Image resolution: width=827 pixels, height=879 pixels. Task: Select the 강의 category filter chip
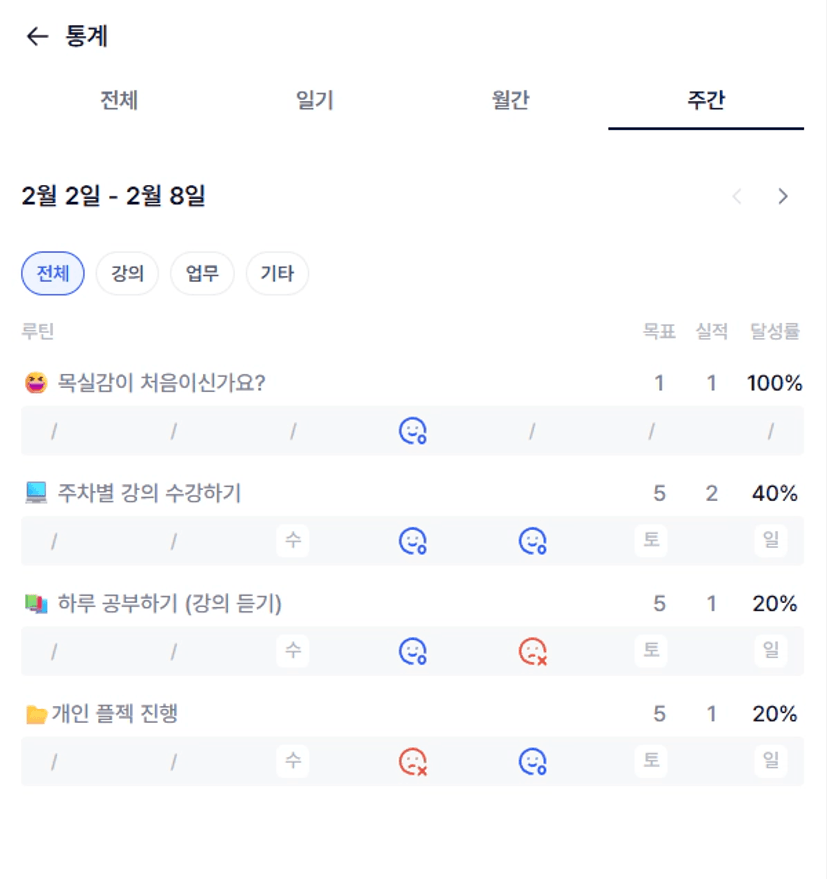(127, 273)
